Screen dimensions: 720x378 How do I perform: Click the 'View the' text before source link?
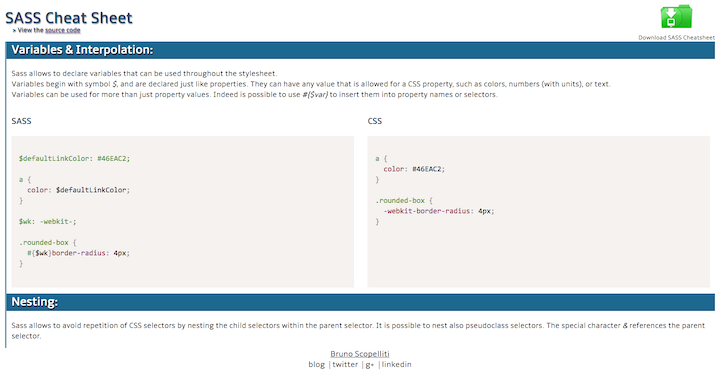30,30
